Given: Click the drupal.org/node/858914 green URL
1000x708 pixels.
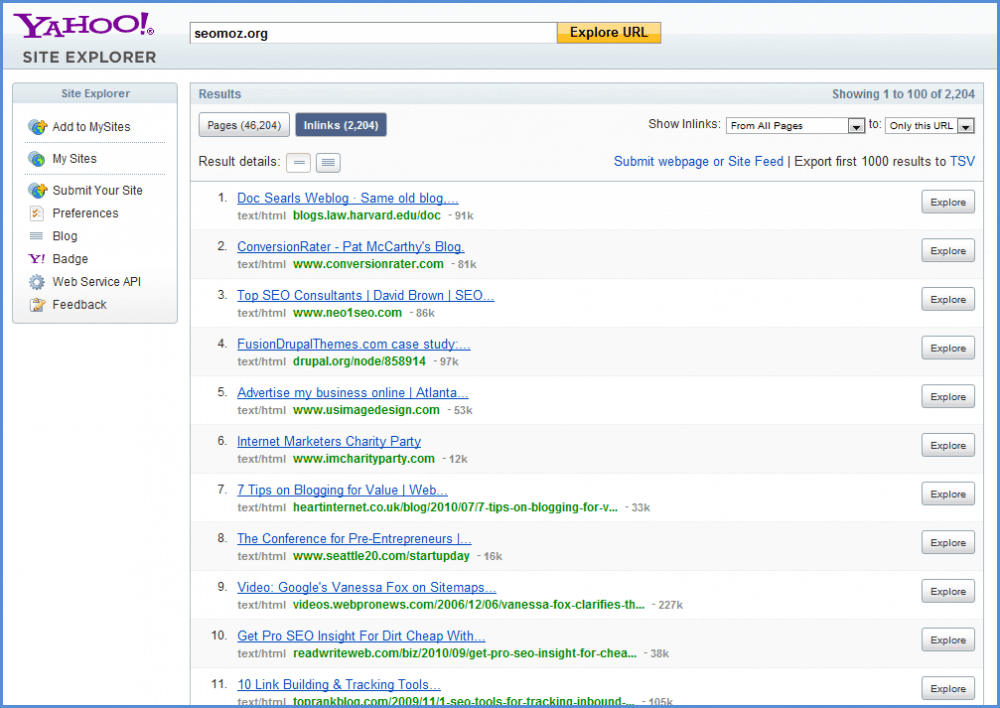Looking at the screenshot, I should [359, 361].
